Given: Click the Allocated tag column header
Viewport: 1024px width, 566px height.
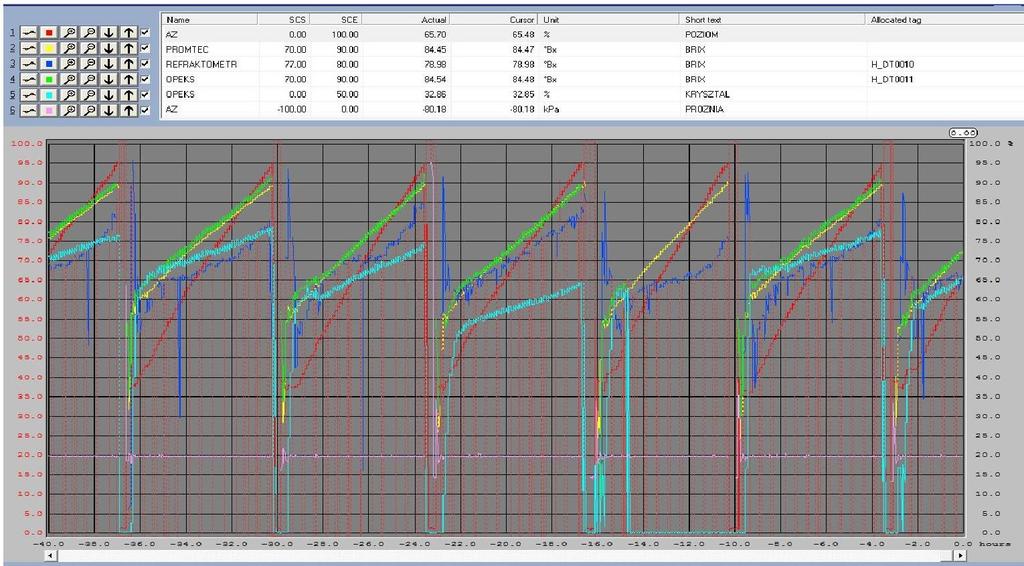Looking at the screenshot, I should coord(944,20).
